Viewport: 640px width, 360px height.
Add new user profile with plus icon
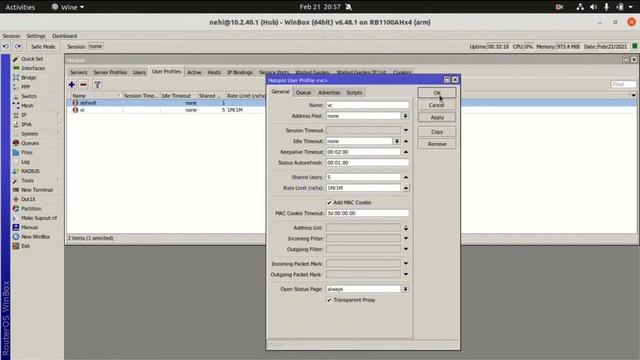pyautogui.click(x=72, y=84)
